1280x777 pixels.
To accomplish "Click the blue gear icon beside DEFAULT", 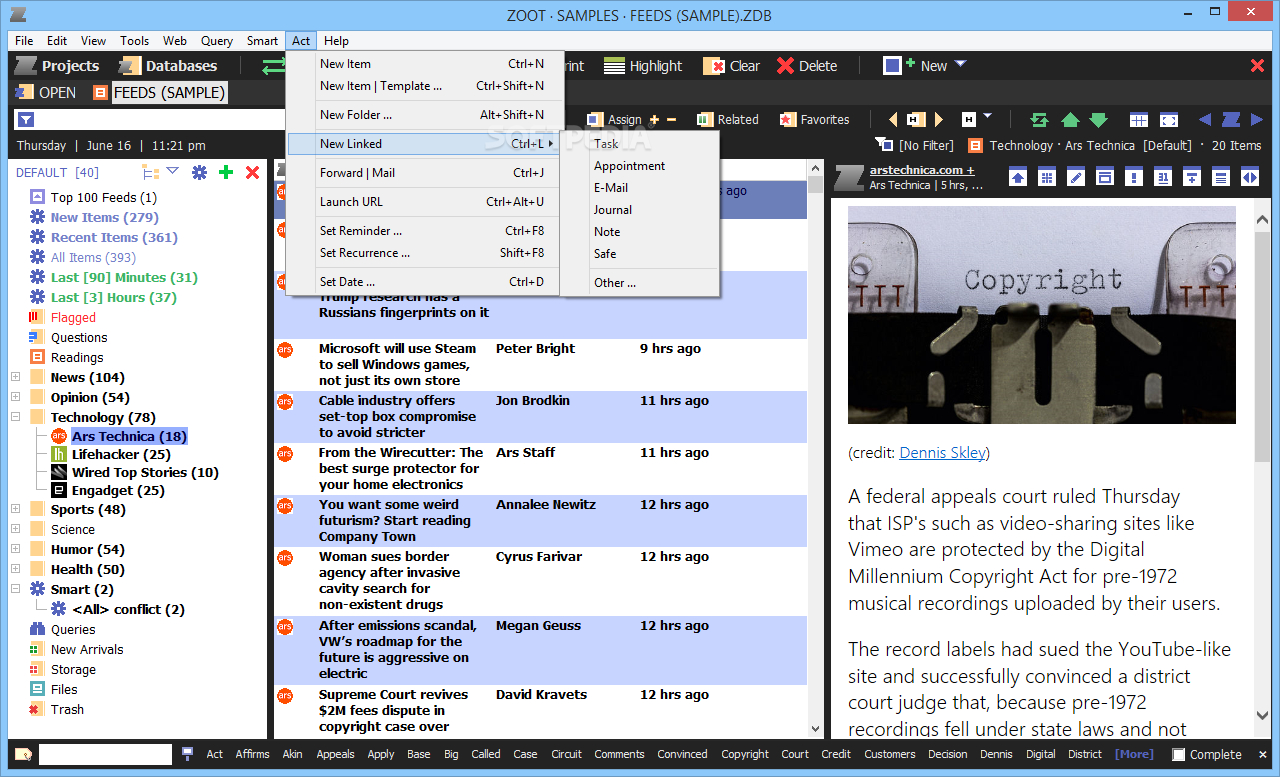I will click(200, 172).
